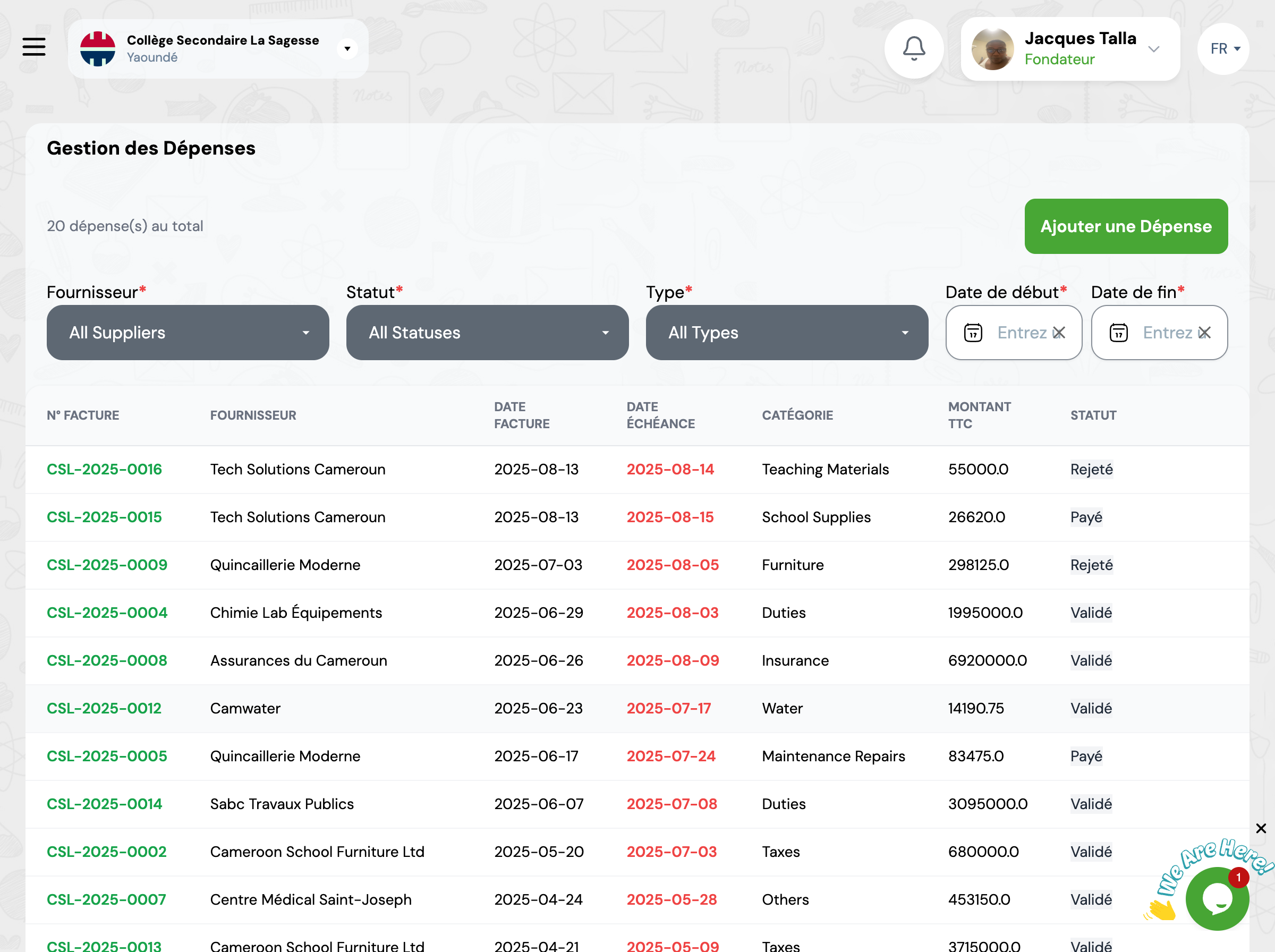The height and width of the screenshot is (952, 1275).
Task: Clear the Date de début field
Action: click(1059, 333)
